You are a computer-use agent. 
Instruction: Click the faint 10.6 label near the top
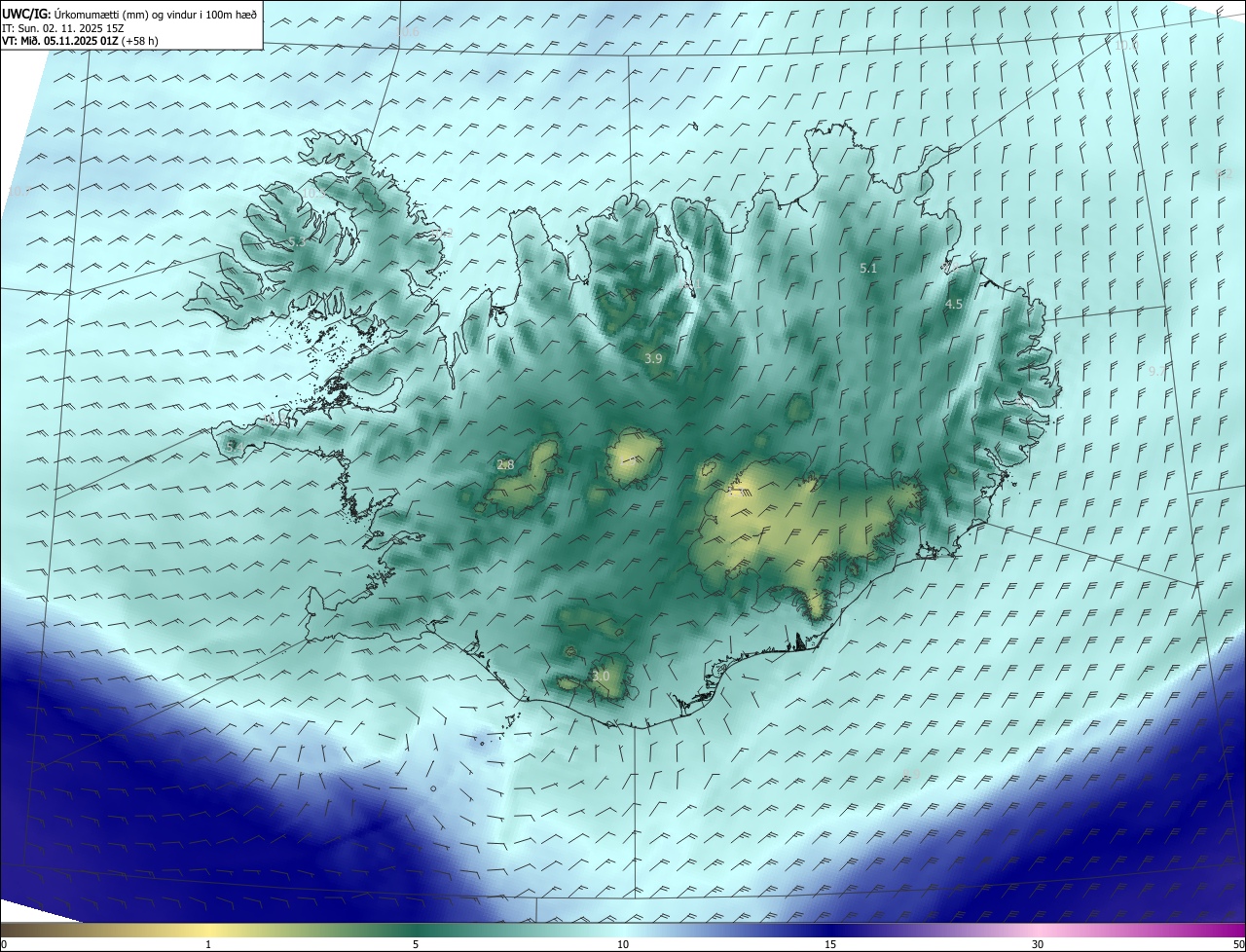[x=408, y=32]
